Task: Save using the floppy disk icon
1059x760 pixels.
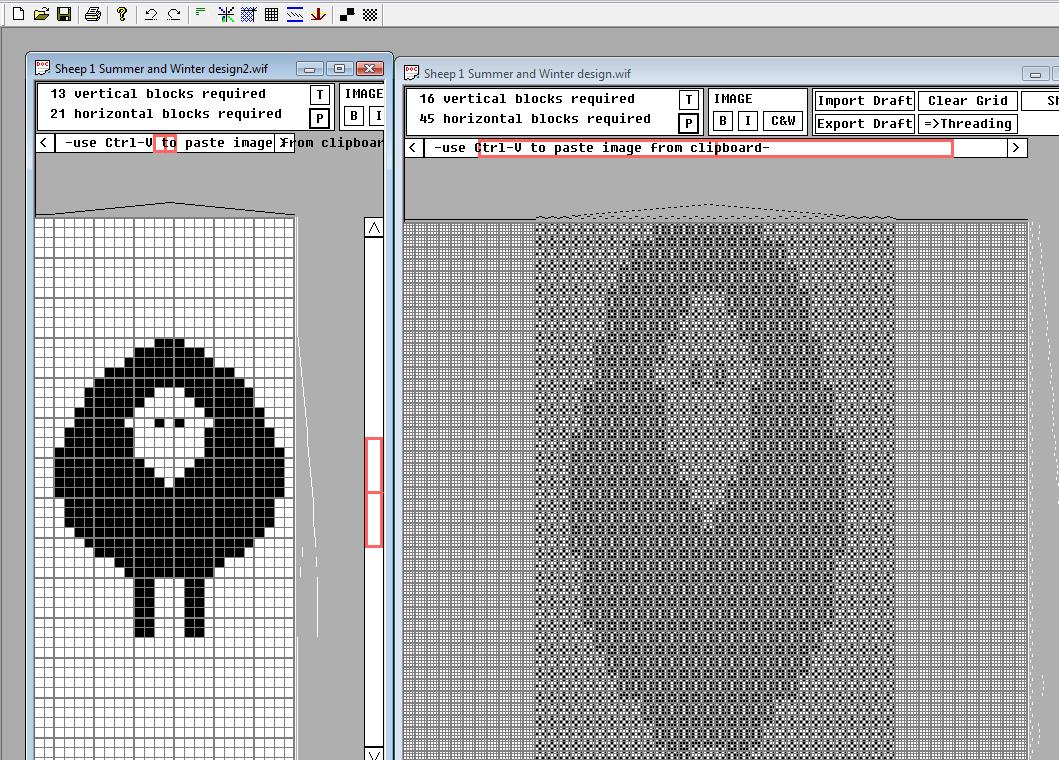Action: 63,14
